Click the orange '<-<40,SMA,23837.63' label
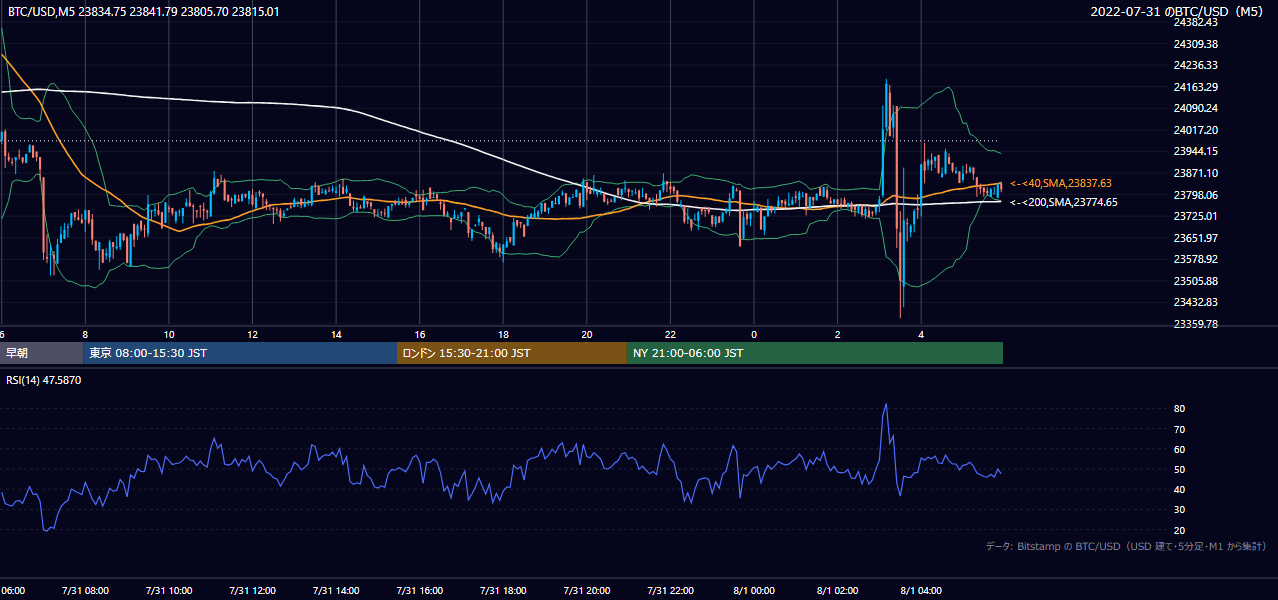Image resolution: width=1278 pixels, height=600 pixels. (x=1060, y=183)
